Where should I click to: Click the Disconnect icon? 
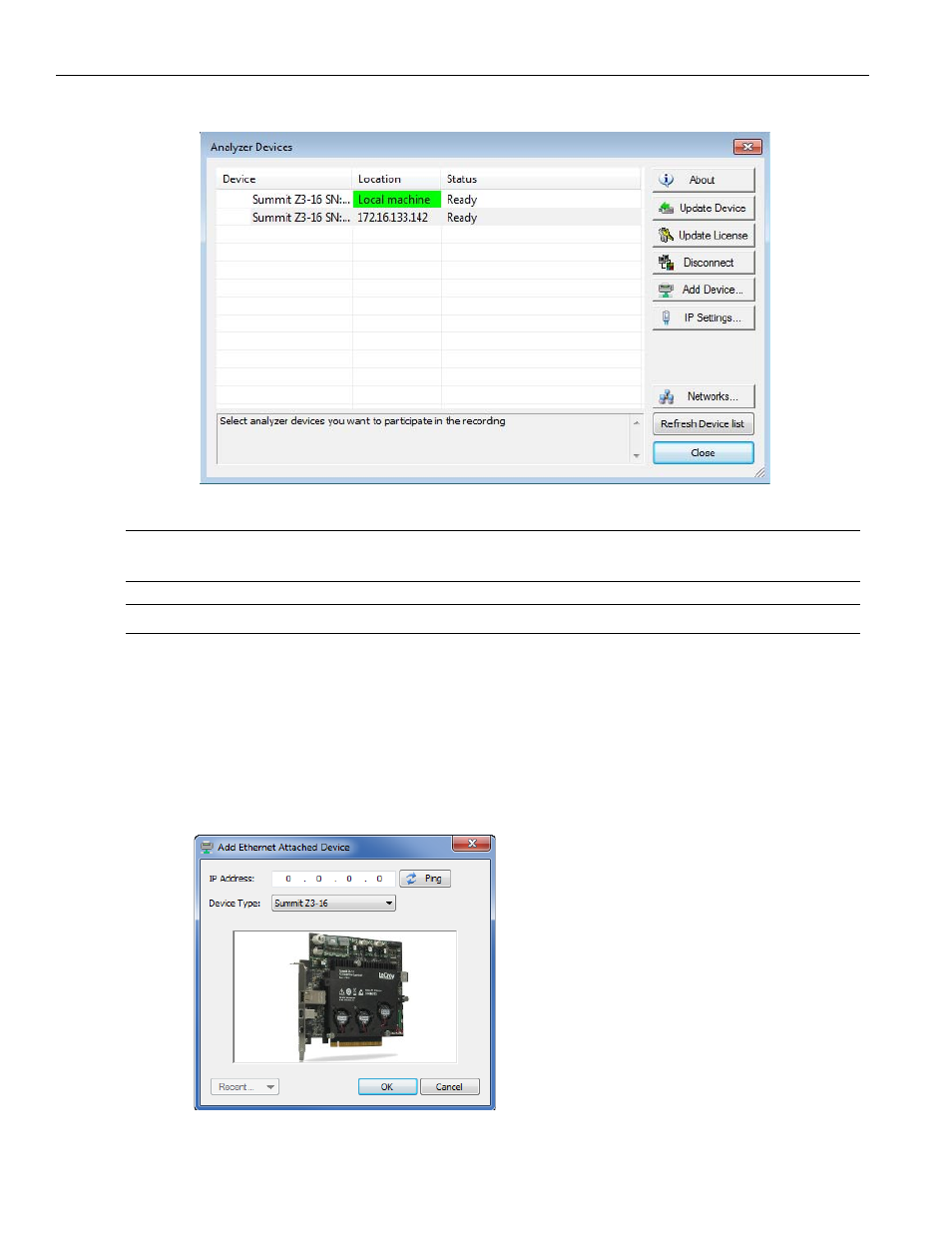click(666, 263)
